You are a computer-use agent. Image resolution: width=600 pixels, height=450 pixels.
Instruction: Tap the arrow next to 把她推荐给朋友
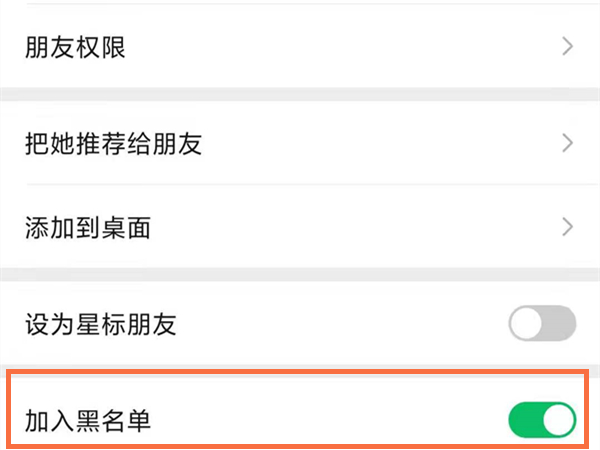[567, 143]
